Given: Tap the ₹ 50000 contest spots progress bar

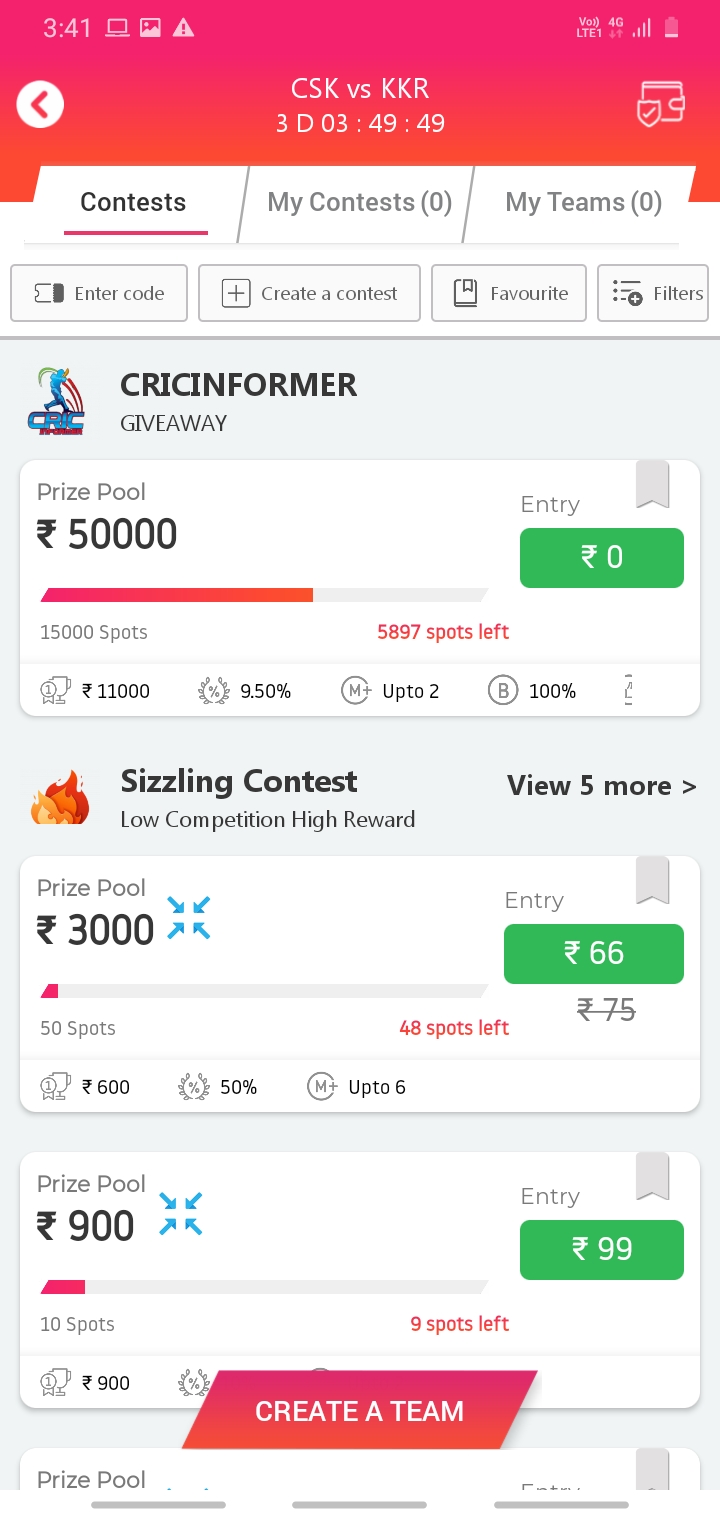Looking at the screenshot, I should [x=264, y=595].
